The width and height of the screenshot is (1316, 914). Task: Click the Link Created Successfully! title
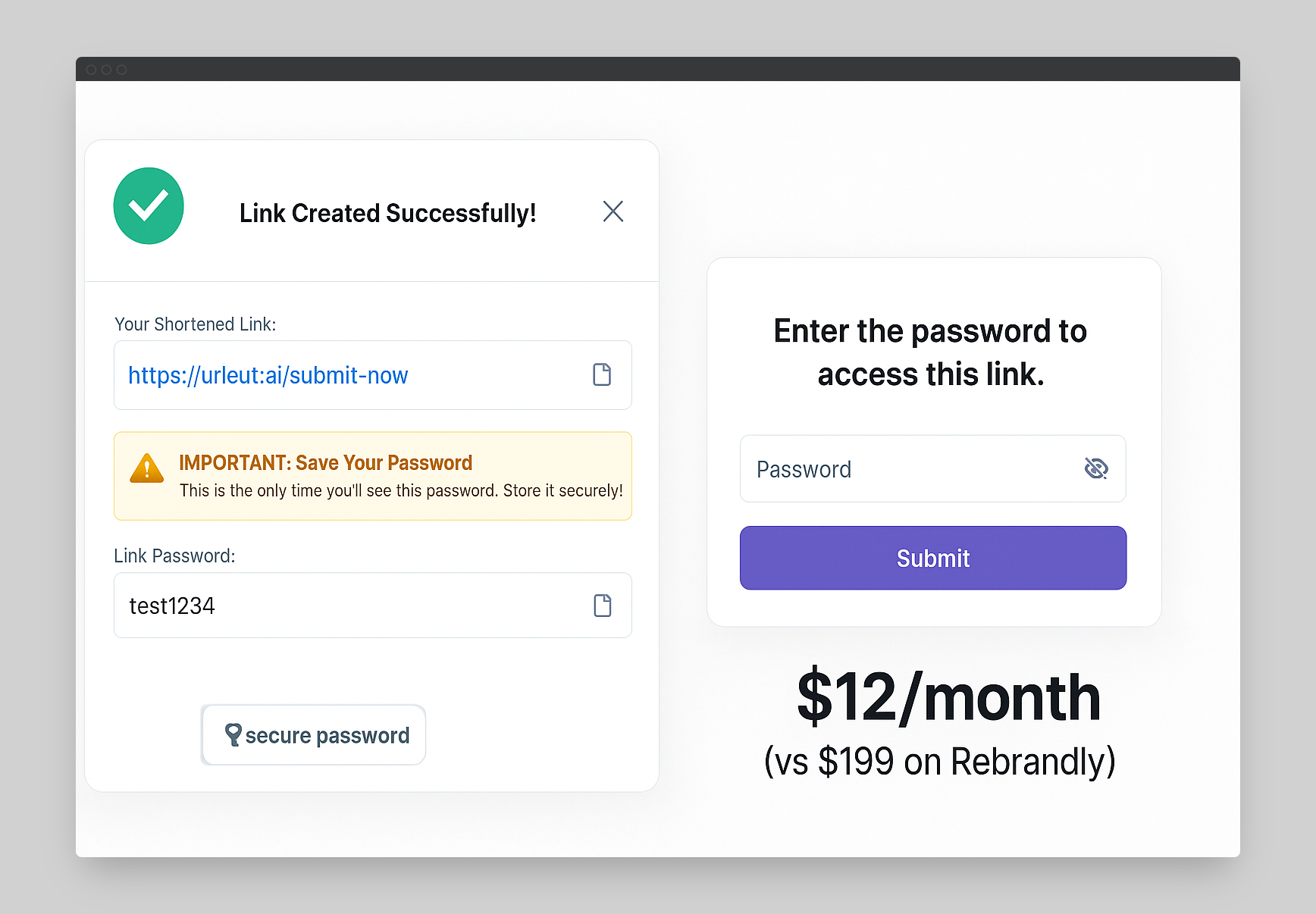point(387,214)
